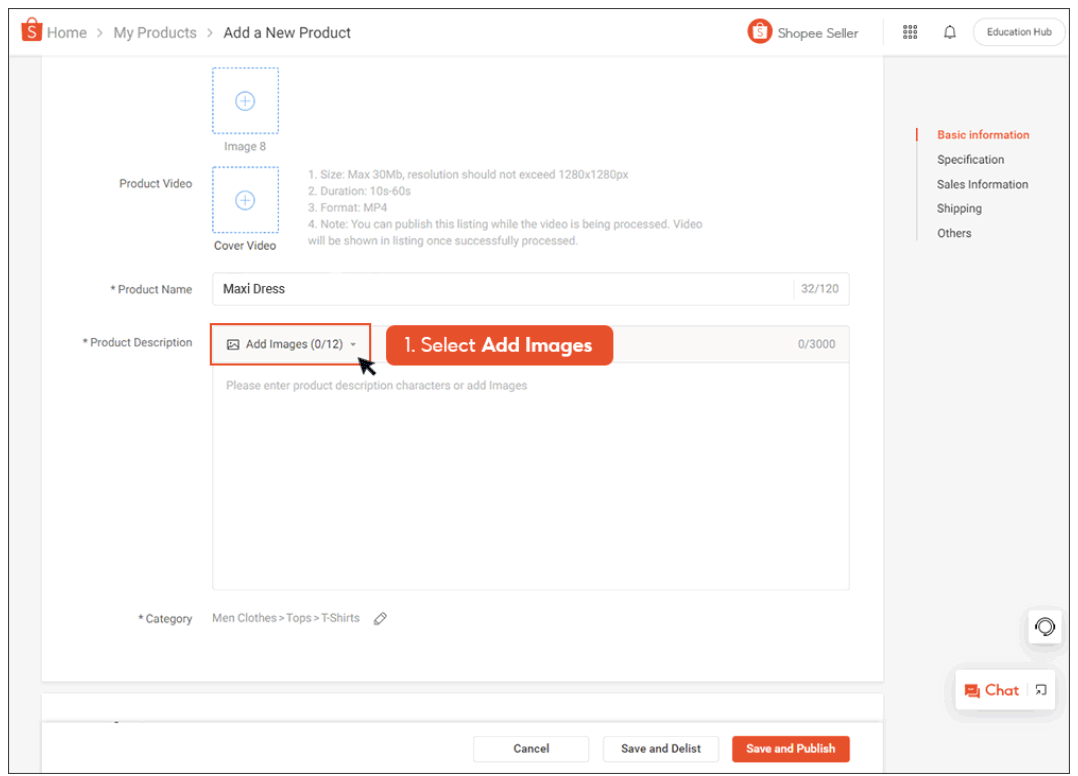Screen dimensions: 1078x776
Task: Open the floating support chat bubble icon
Action: tap(1044, 626)
